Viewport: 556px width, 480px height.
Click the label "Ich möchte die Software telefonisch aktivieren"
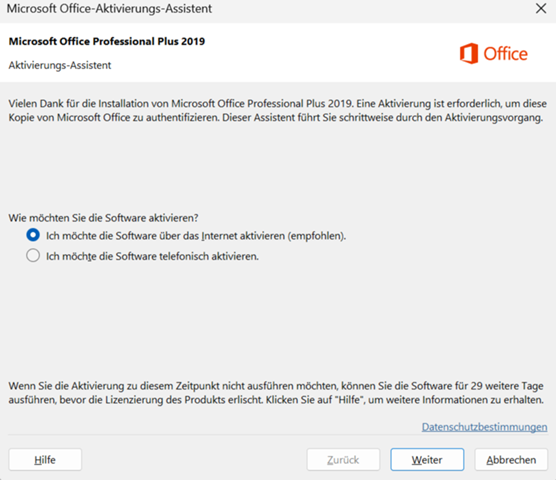(x=152, y=256)
